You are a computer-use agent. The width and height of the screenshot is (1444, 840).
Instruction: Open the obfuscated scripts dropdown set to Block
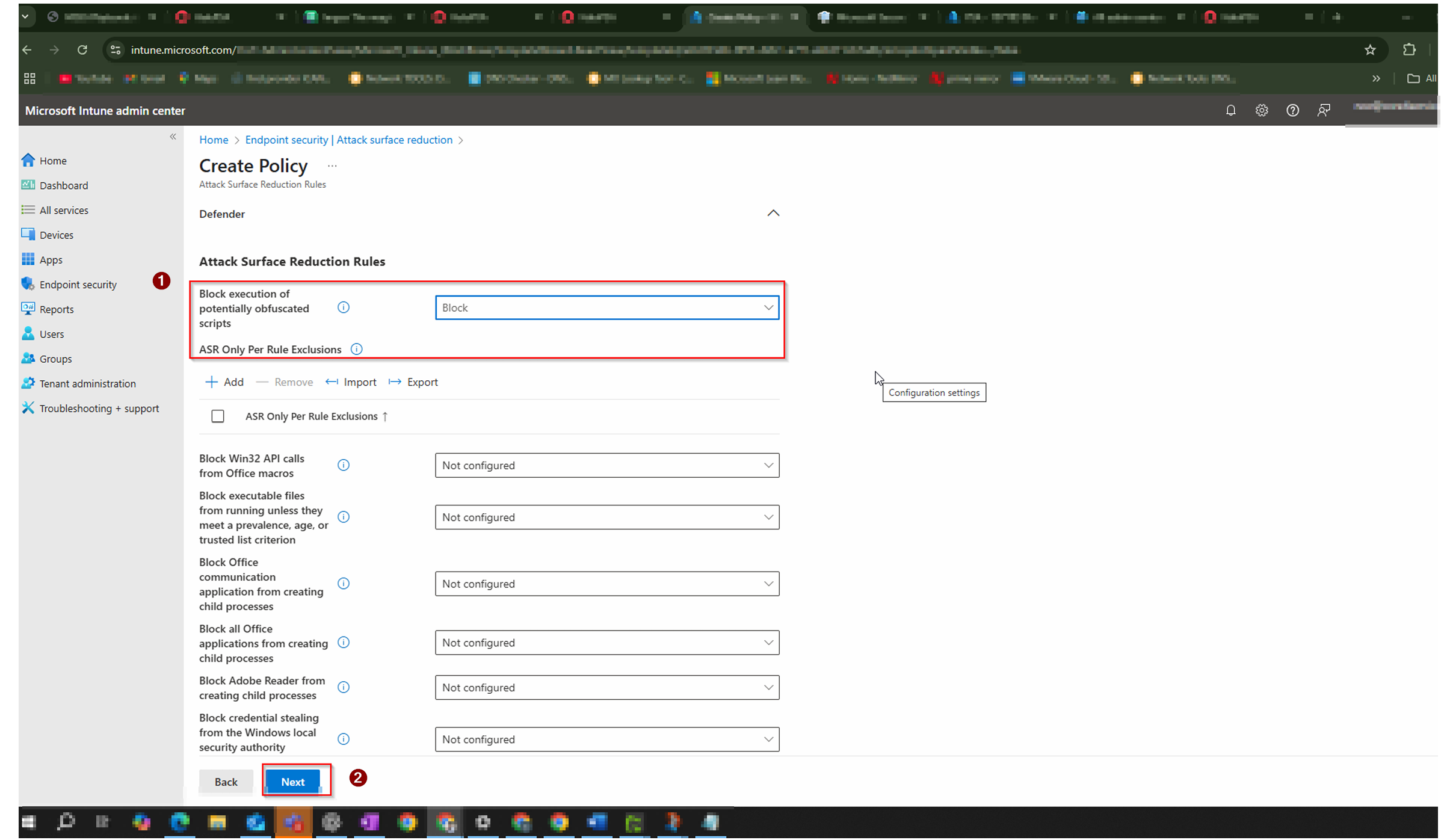coord(607,307)
